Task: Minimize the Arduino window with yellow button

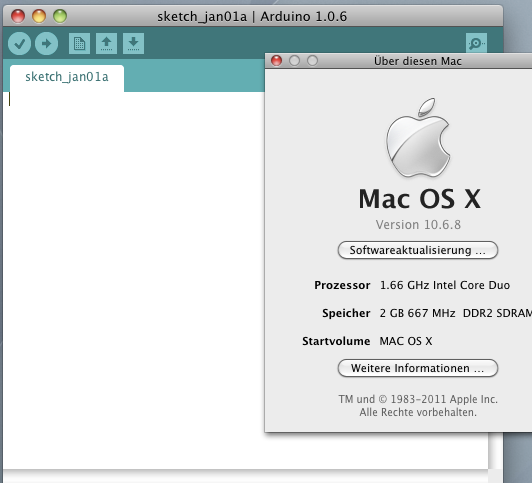Action: tap(39, 16)
